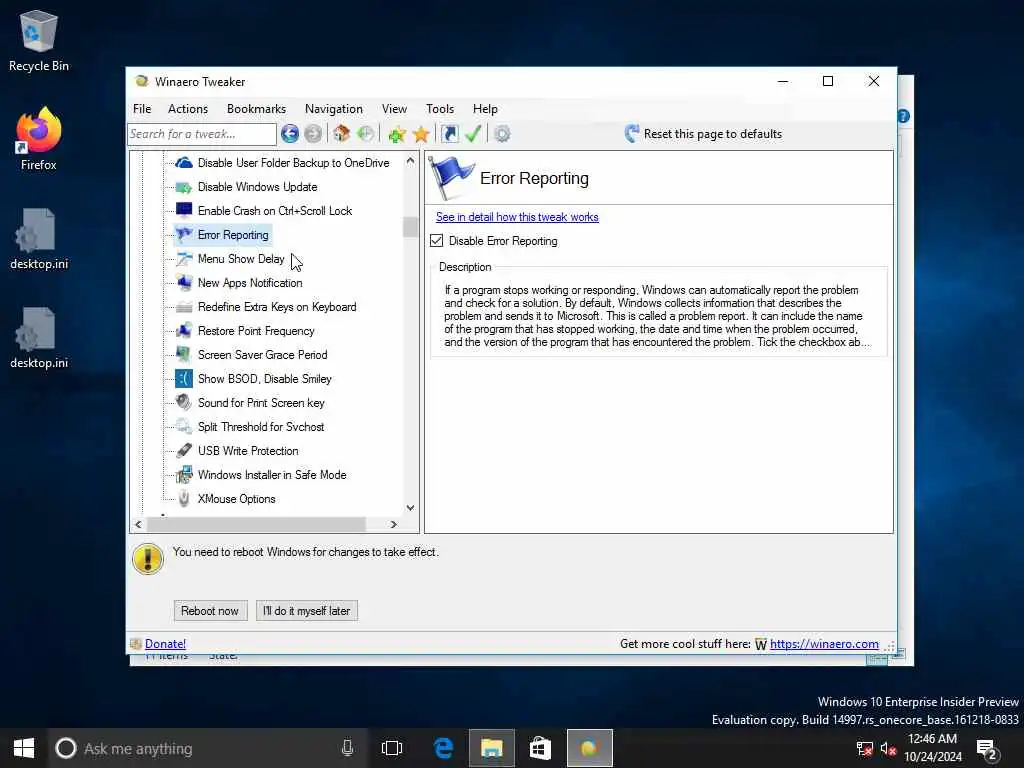Select Windows Installer in Safe Mode
Viewport: 1024px width, 768px height.
tap(272, 475)
